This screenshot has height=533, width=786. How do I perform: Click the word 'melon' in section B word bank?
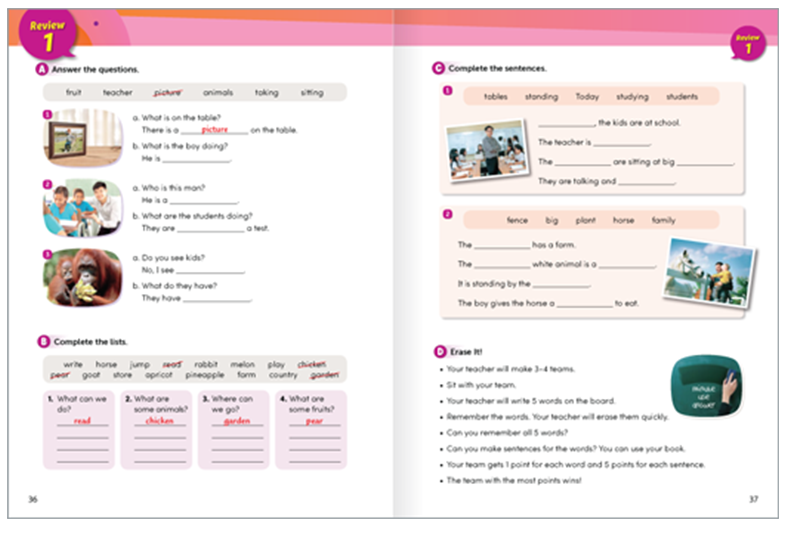pyautogui.click(x=243, y=364)
